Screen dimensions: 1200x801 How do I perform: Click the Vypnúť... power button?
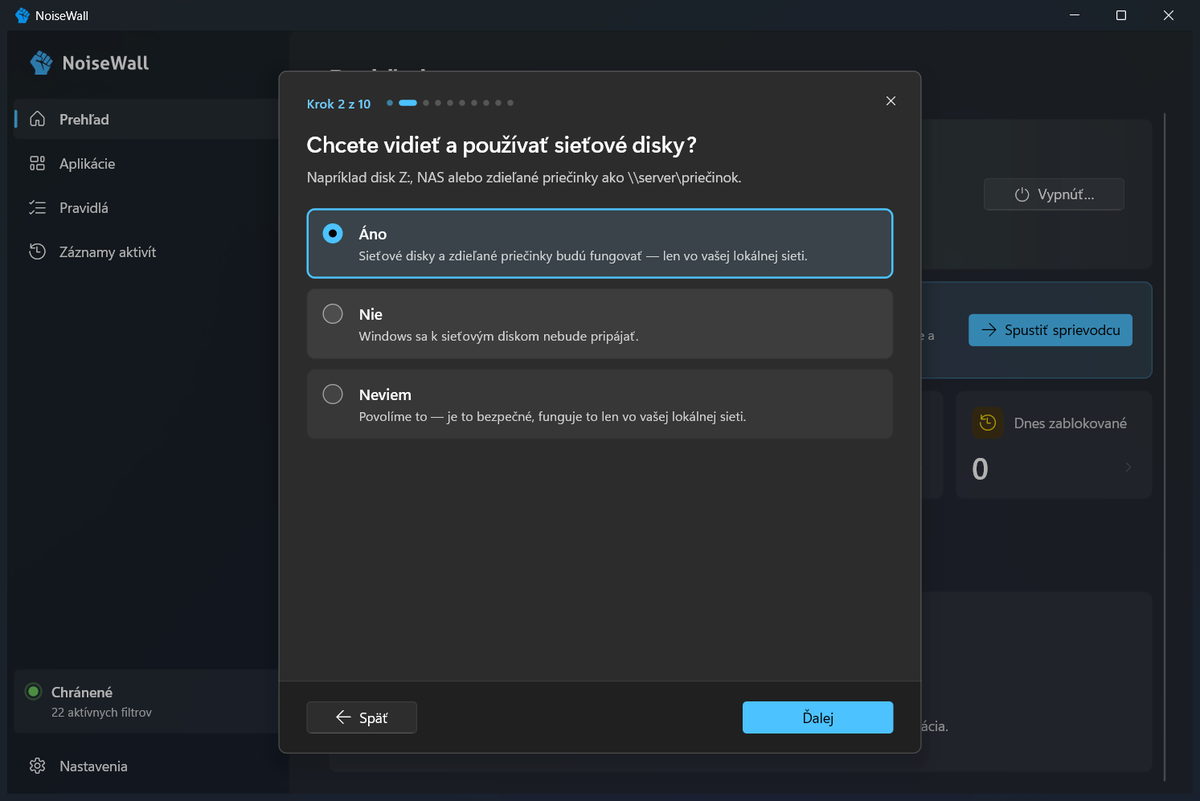[1054, 195]
